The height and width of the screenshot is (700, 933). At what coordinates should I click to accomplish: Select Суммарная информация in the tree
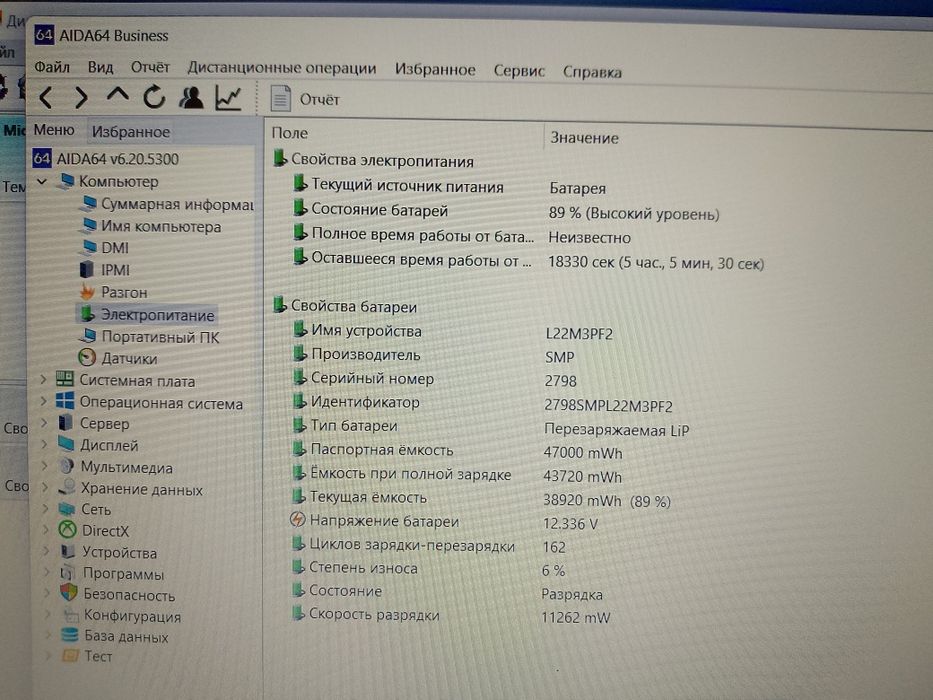pos(167,204)
